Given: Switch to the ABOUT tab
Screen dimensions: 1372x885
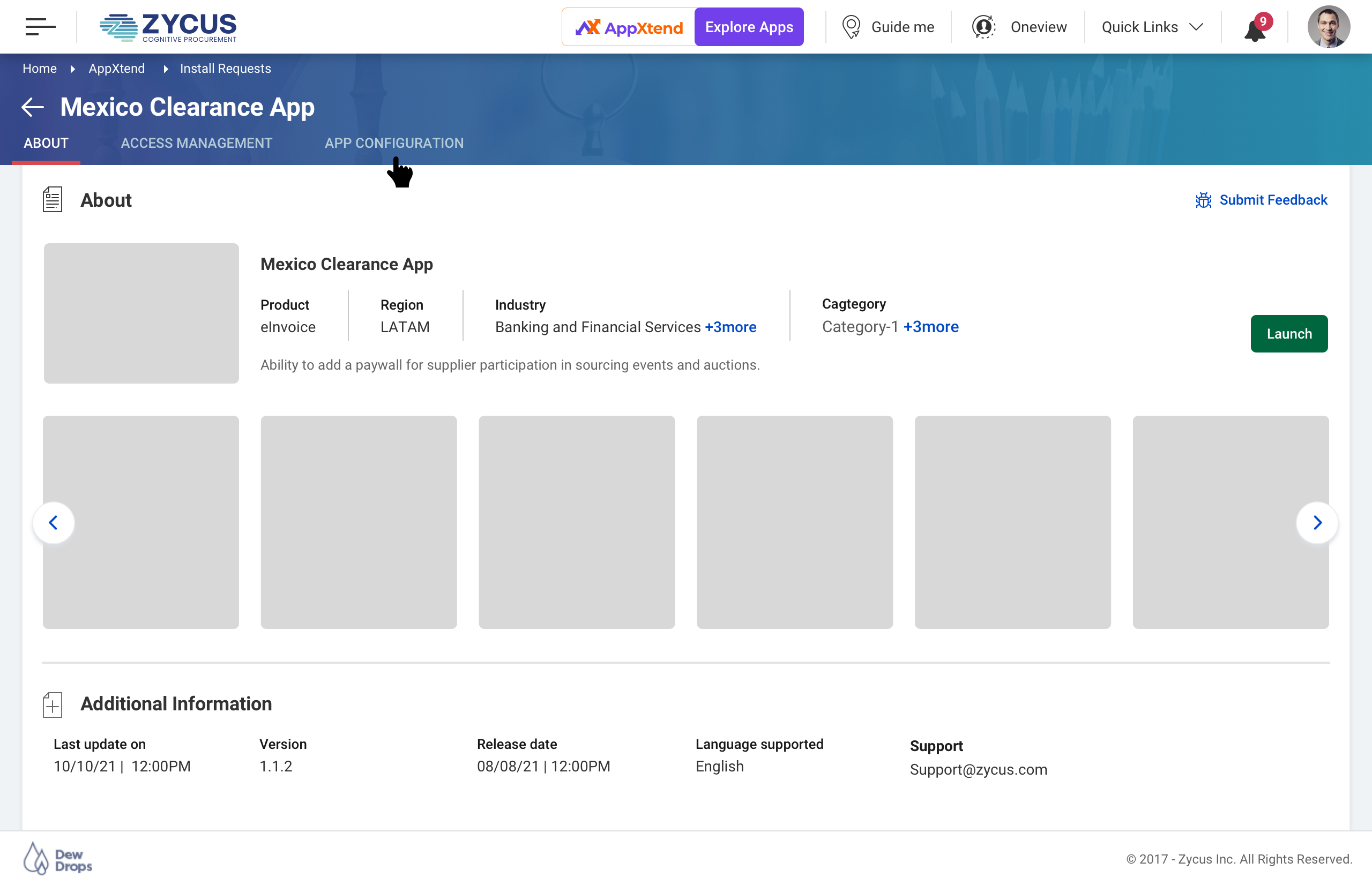Looking at the screenshot, I should [x=46, y=143].
